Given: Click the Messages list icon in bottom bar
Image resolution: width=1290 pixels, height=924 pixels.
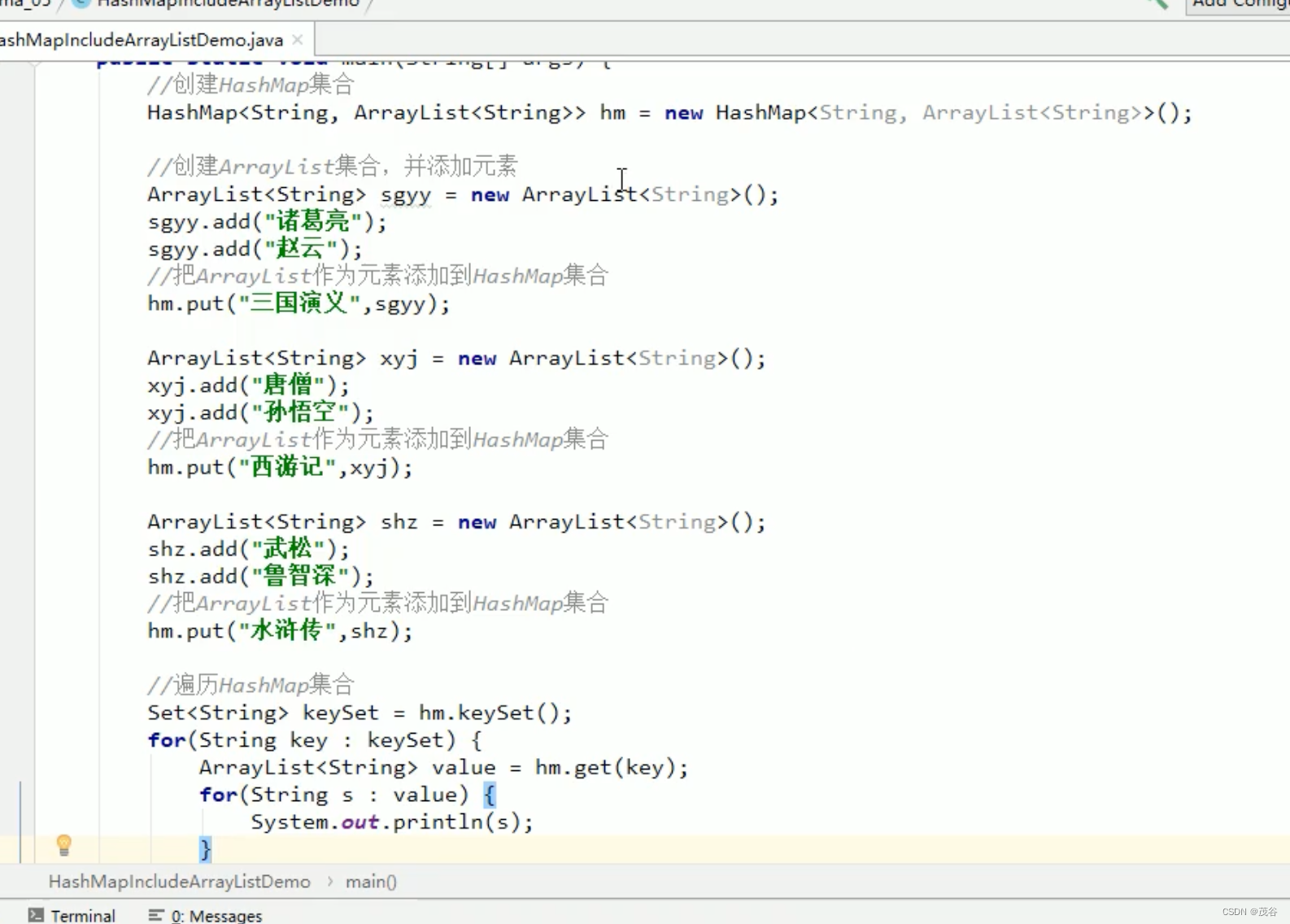Looking at the screenshot, I should click(x=156, y=915).
